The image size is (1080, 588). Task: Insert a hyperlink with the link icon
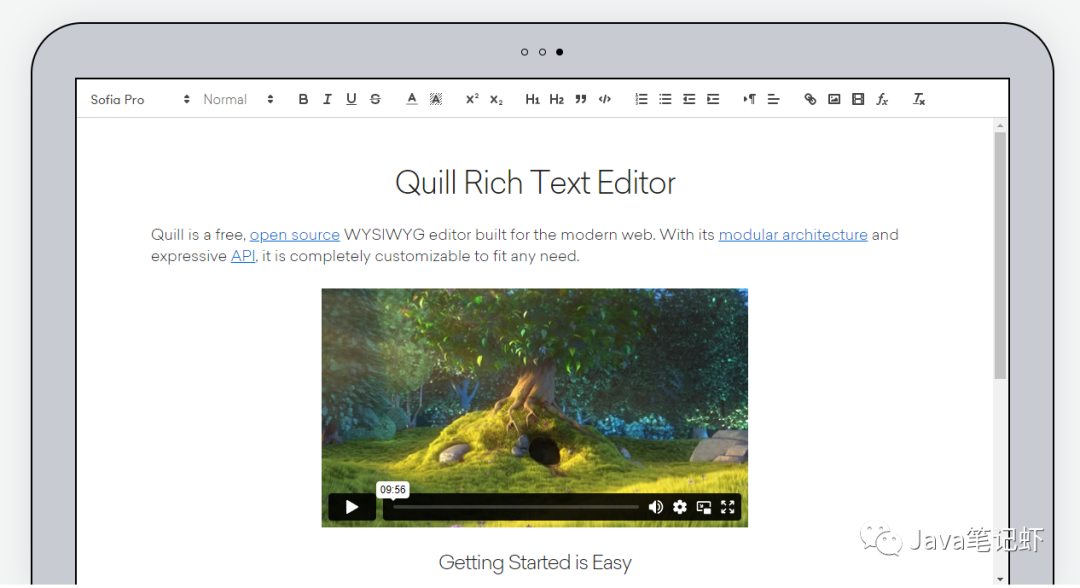(810, 99)
